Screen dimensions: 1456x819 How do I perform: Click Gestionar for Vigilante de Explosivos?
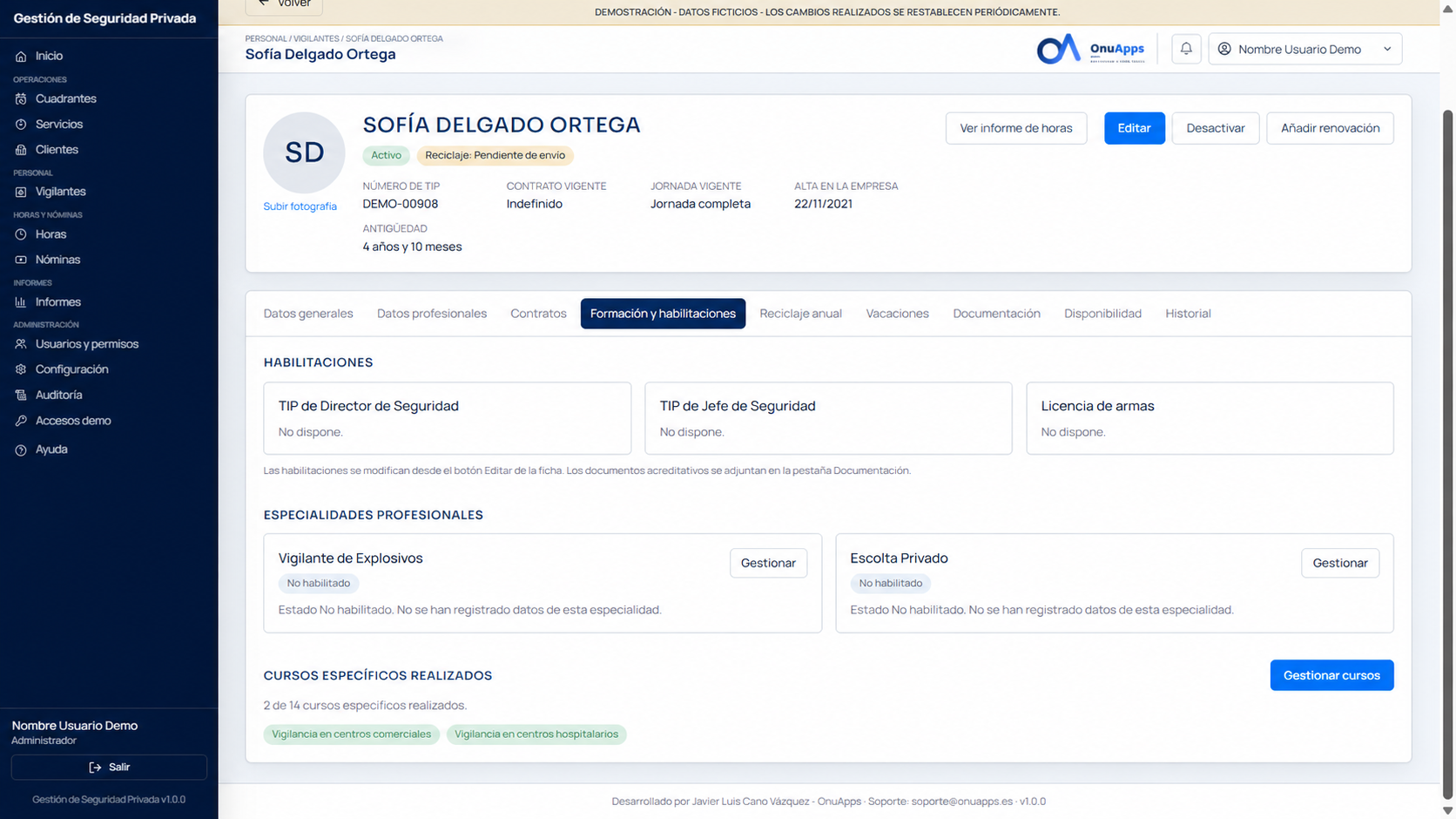click(768, 563)
